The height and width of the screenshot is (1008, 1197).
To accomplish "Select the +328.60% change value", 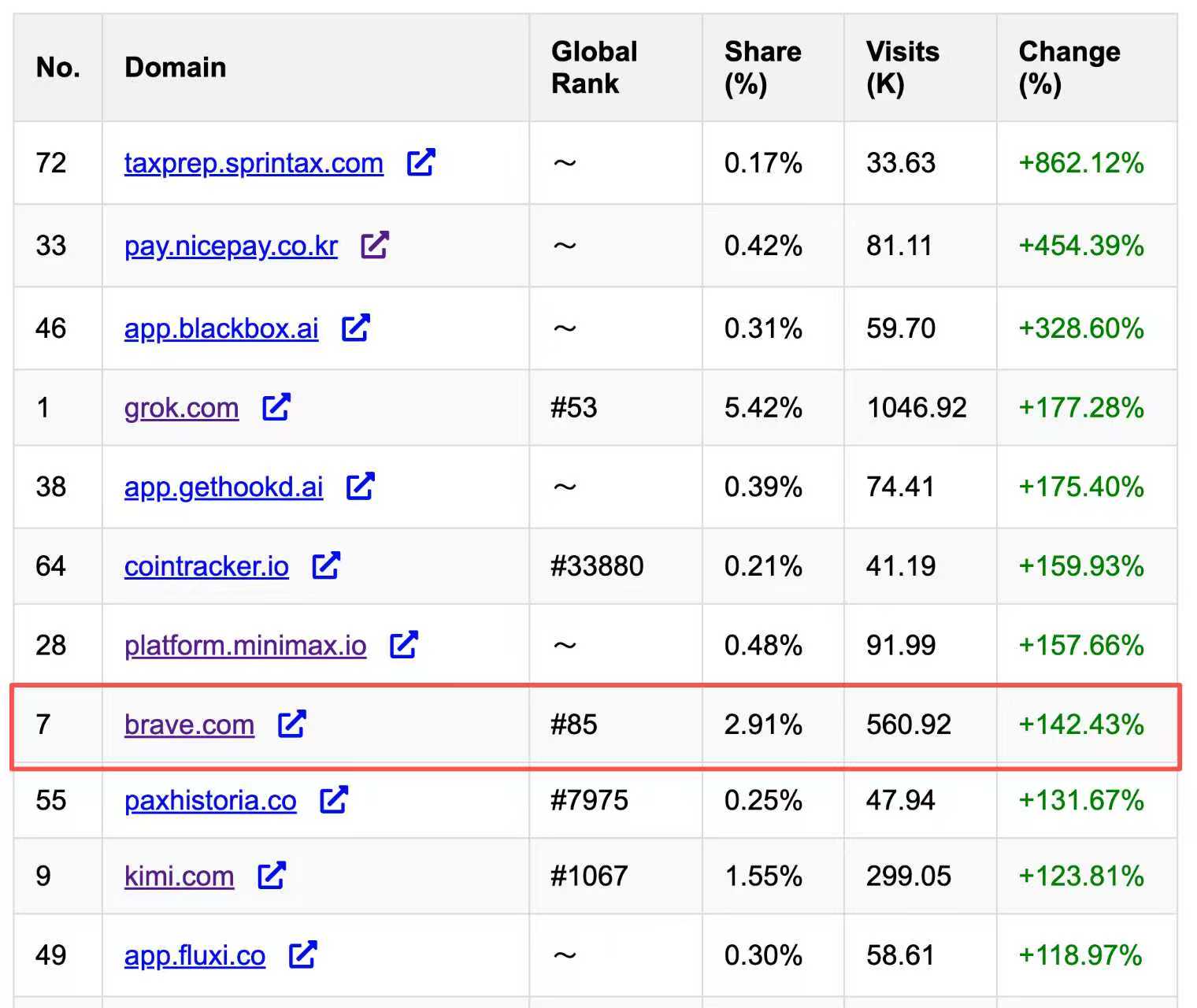I will pos(1081,328).
